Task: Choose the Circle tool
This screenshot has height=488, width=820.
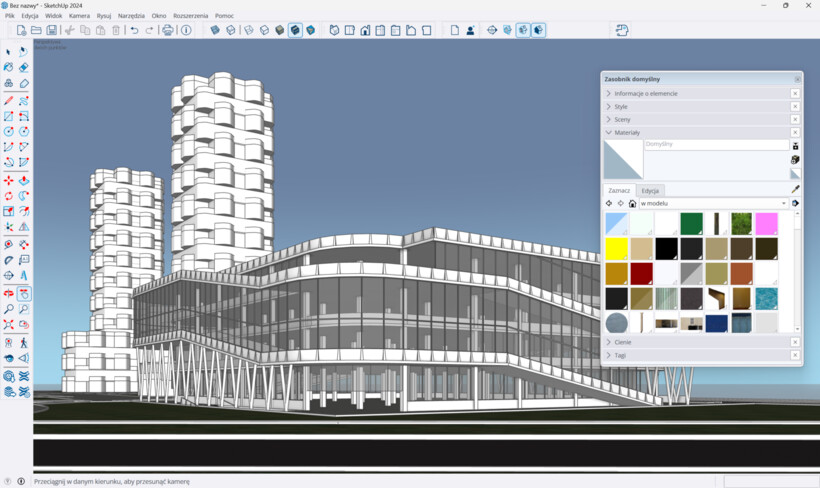Action: 8,131
